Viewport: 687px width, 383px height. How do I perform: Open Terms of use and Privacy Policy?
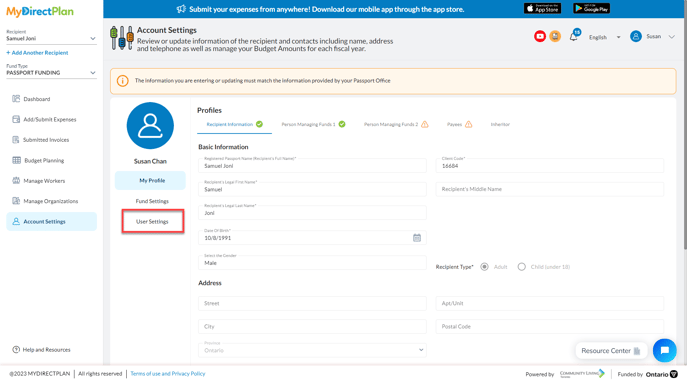[168, 374]
